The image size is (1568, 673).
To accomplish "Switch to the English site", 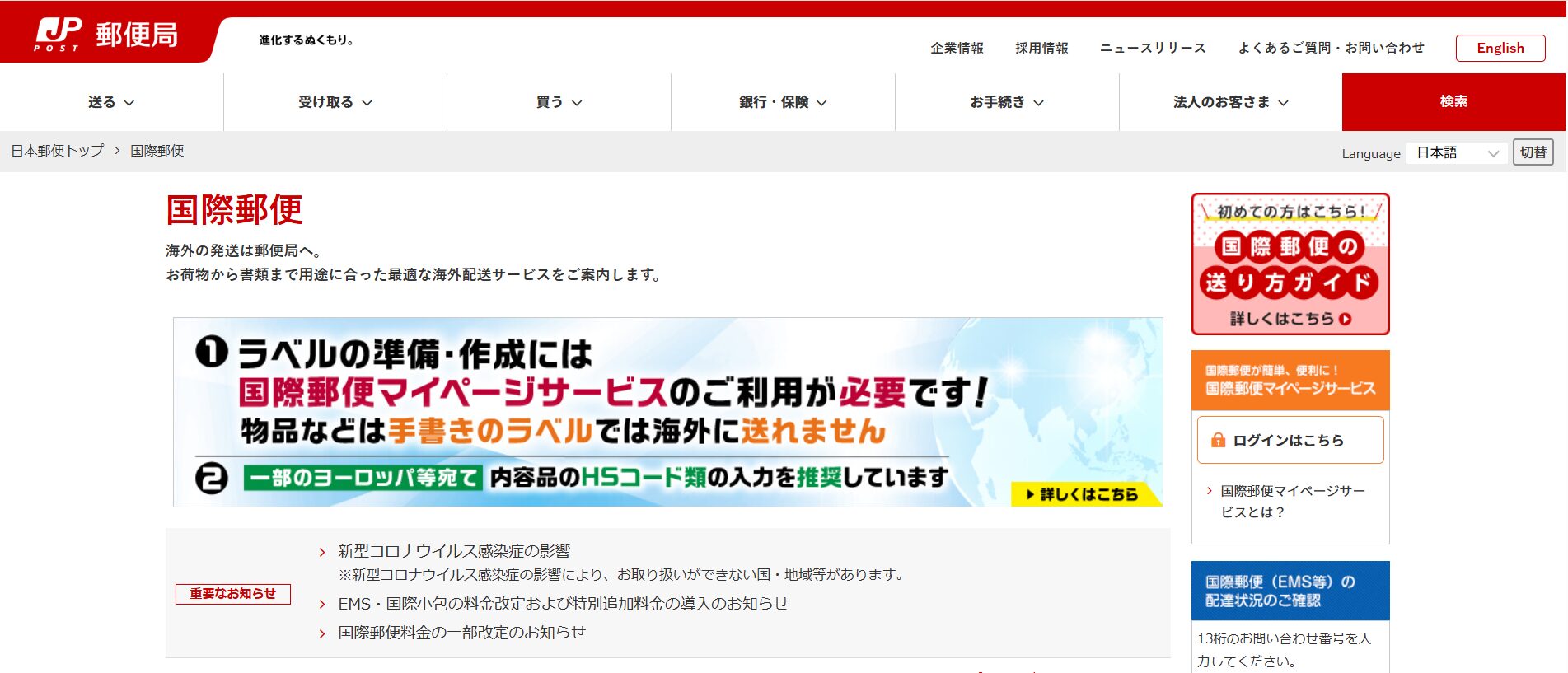I will pos(1500,48).
